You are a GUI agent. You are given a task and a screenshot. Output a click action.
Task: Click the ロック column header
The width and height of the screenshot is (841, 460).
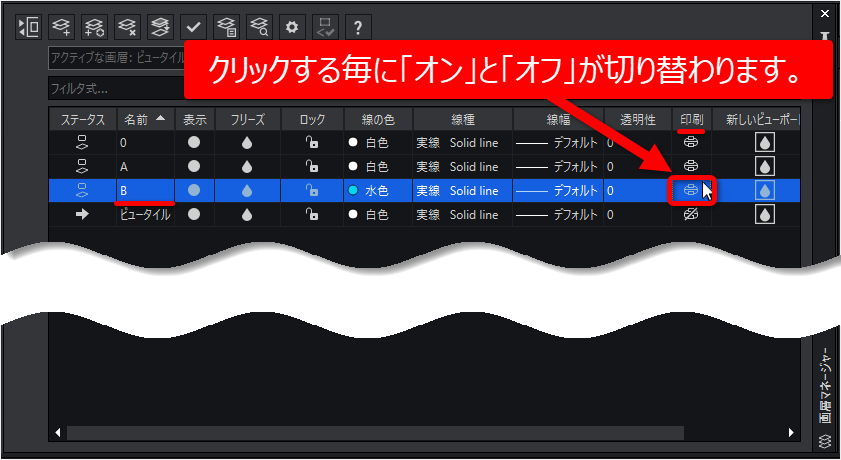312,120
